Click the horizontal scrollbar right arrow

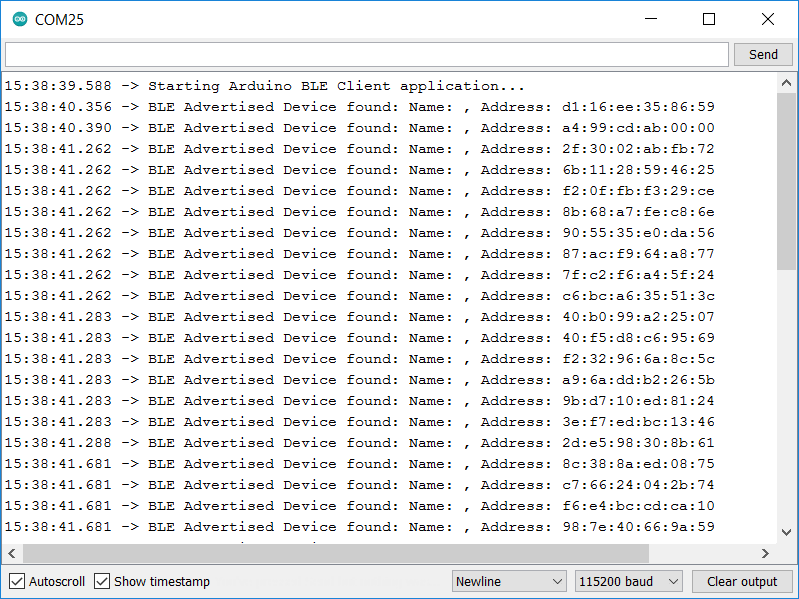click(x=765, y=553)
